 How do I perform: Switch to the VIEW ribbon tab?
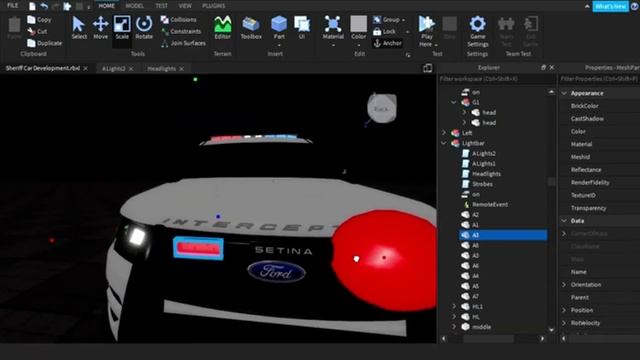tap(185, 6)
